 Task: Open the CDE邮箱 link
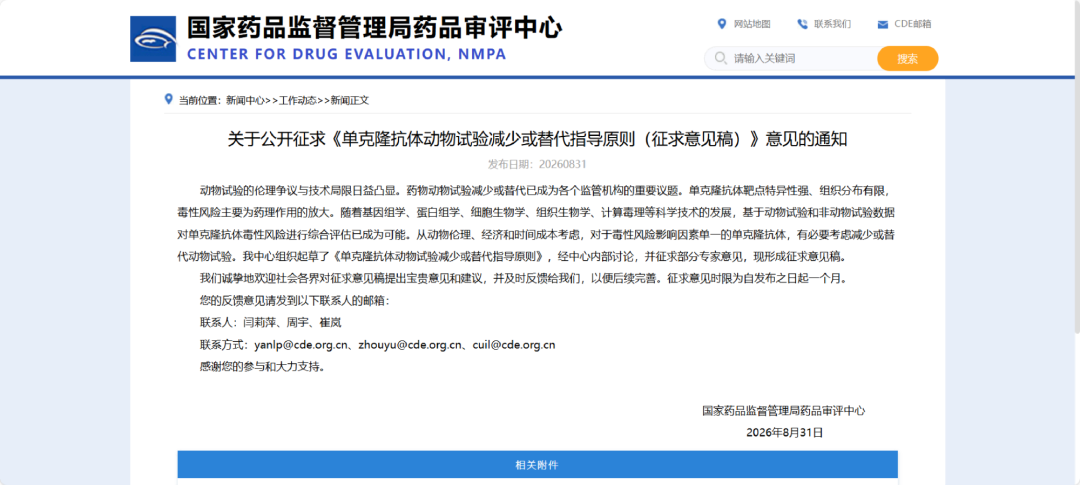(913, 24)
